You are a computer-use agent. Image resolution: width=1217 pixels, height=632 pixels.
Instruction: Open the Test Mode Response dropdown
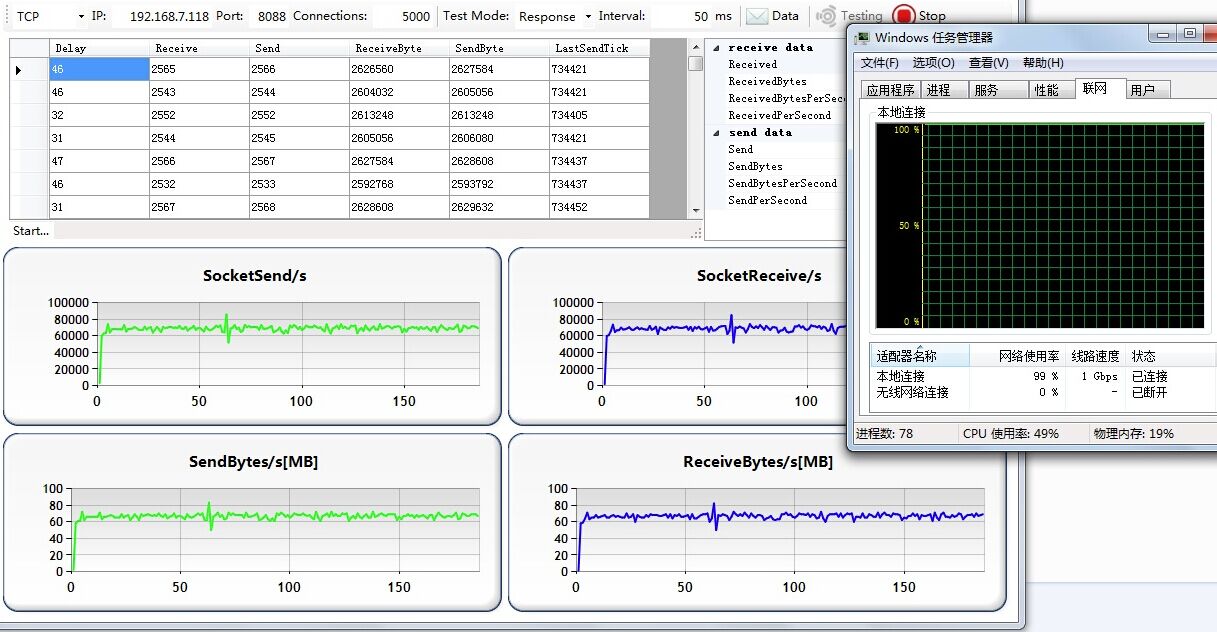[588, 17]
